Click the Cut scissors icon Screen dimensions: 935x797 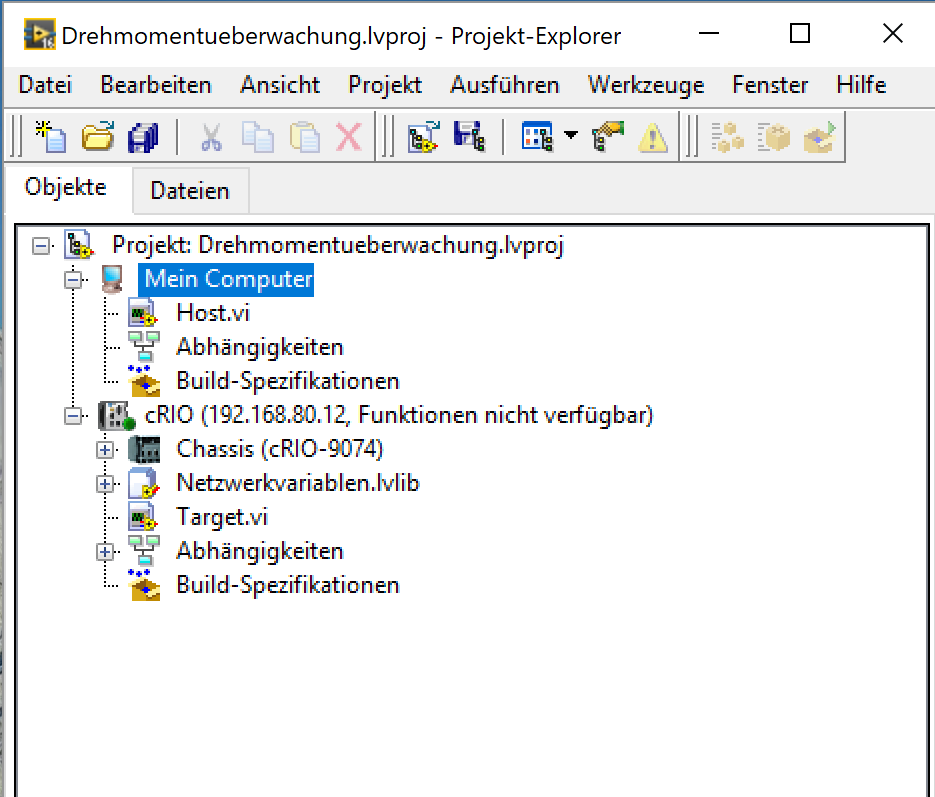pos(210,137)
